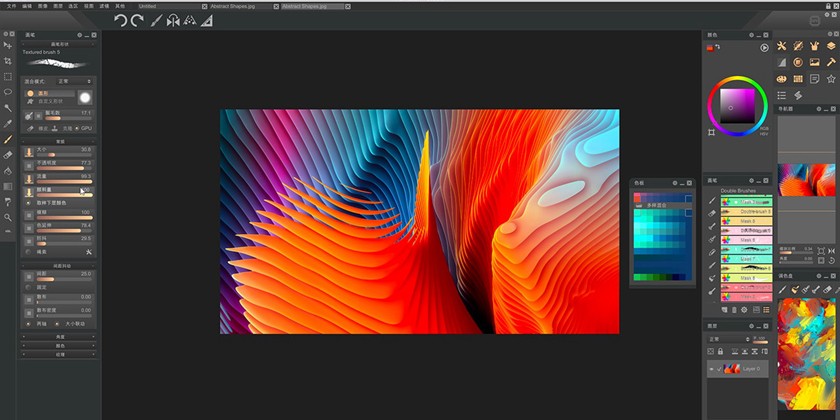
Task: Expand the 角度 section in brush panel
Action: coord(59,337)
